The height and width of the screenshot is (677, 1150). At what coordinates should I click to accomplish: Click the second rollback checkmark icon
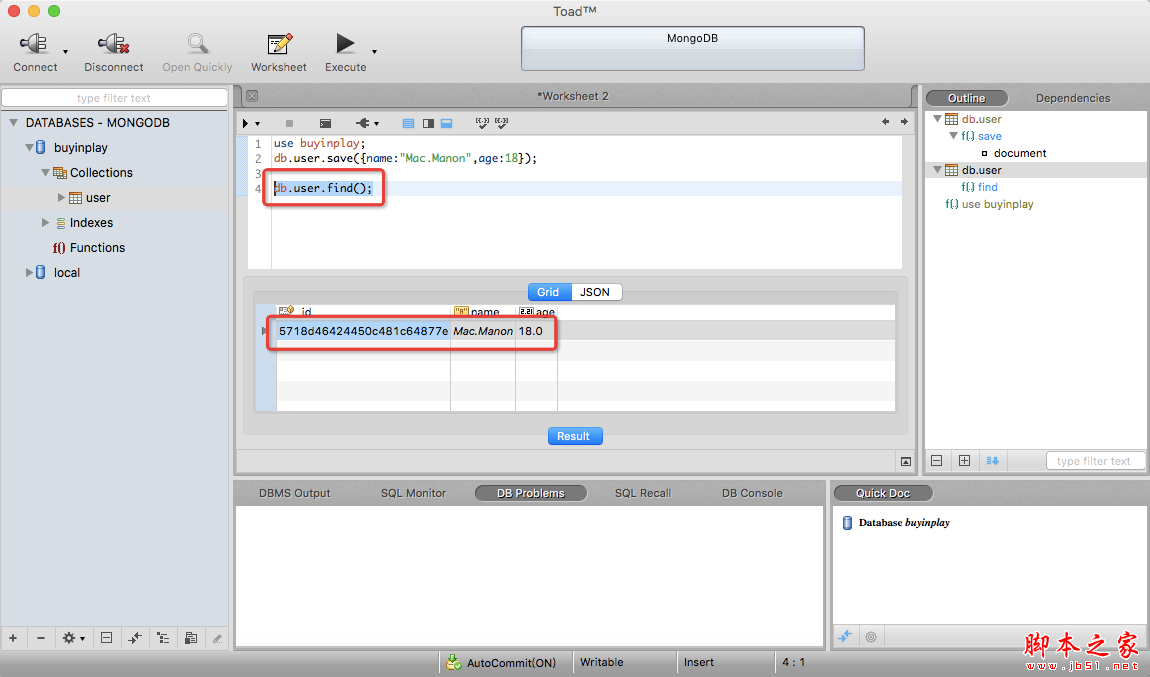click(502, 123)
